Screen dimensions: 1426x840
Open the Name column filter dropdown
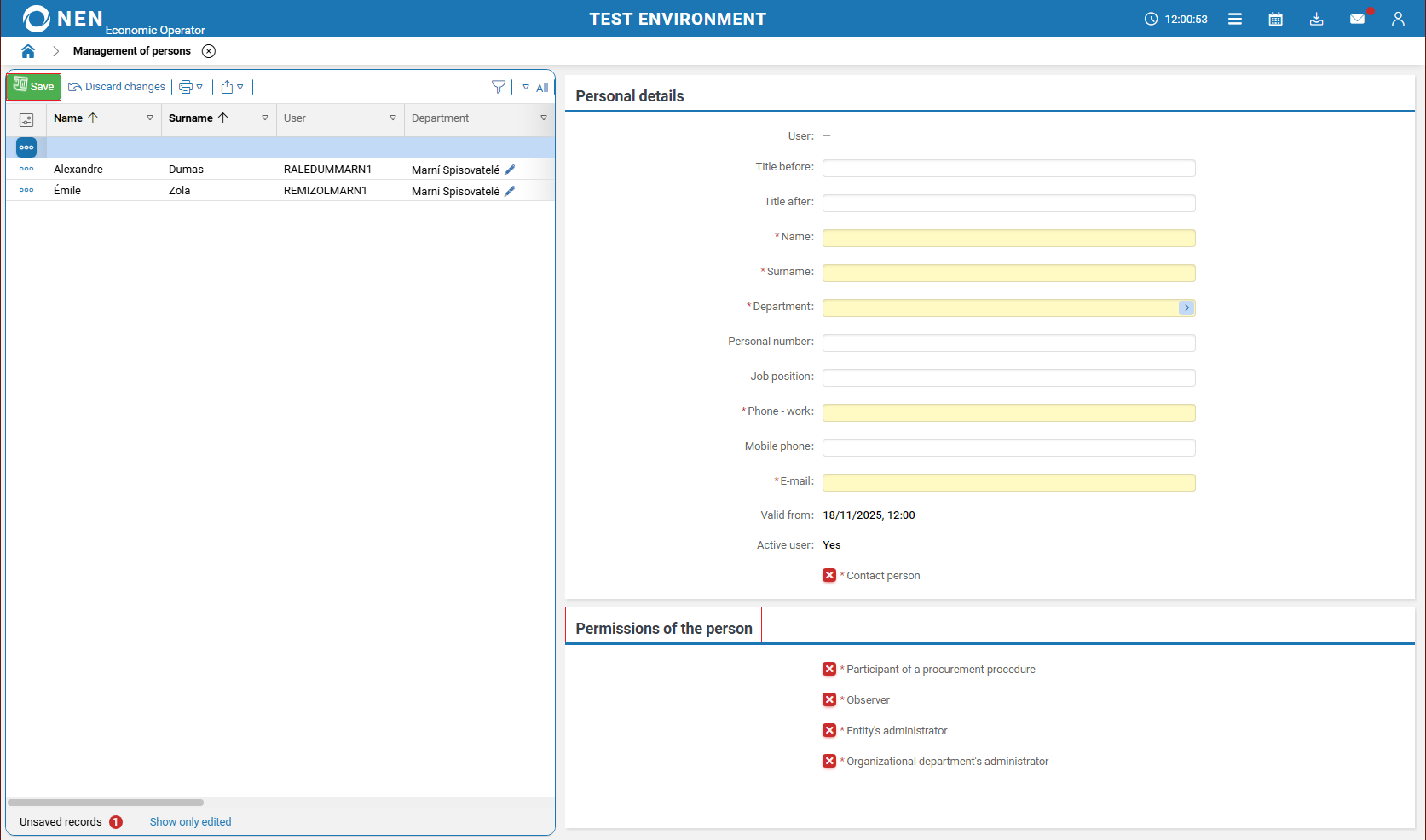pyautogui.click(x=150, y=118)
